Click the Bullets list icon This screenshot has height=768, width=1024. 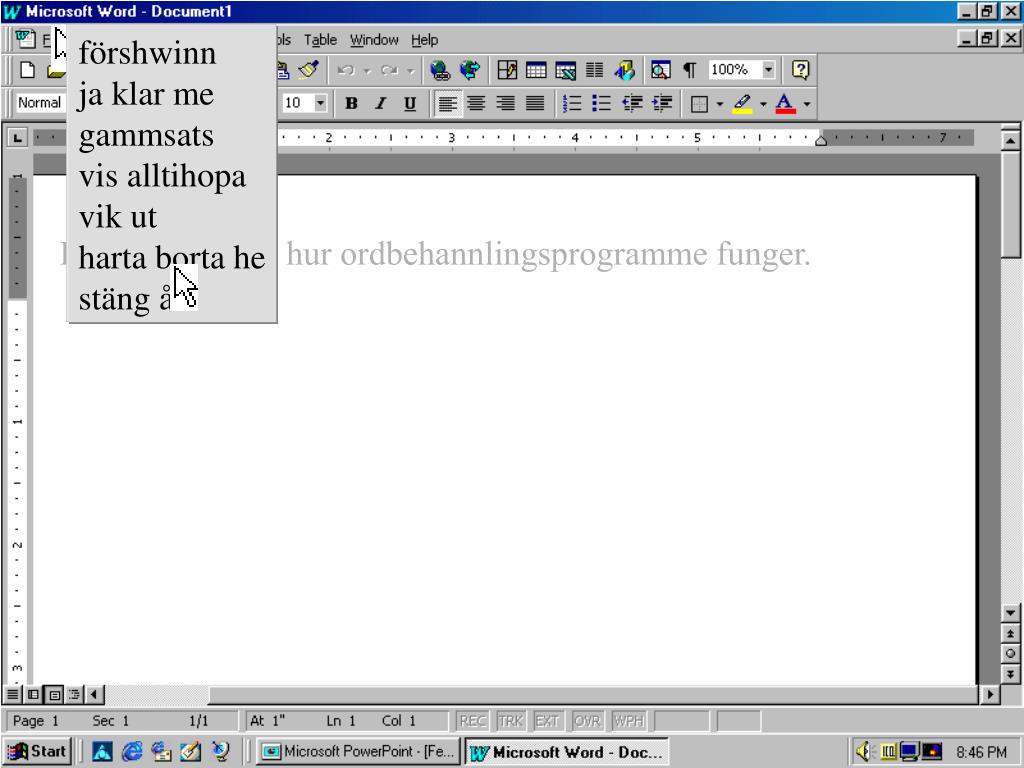pyautogui.click(x=601, y=103)
